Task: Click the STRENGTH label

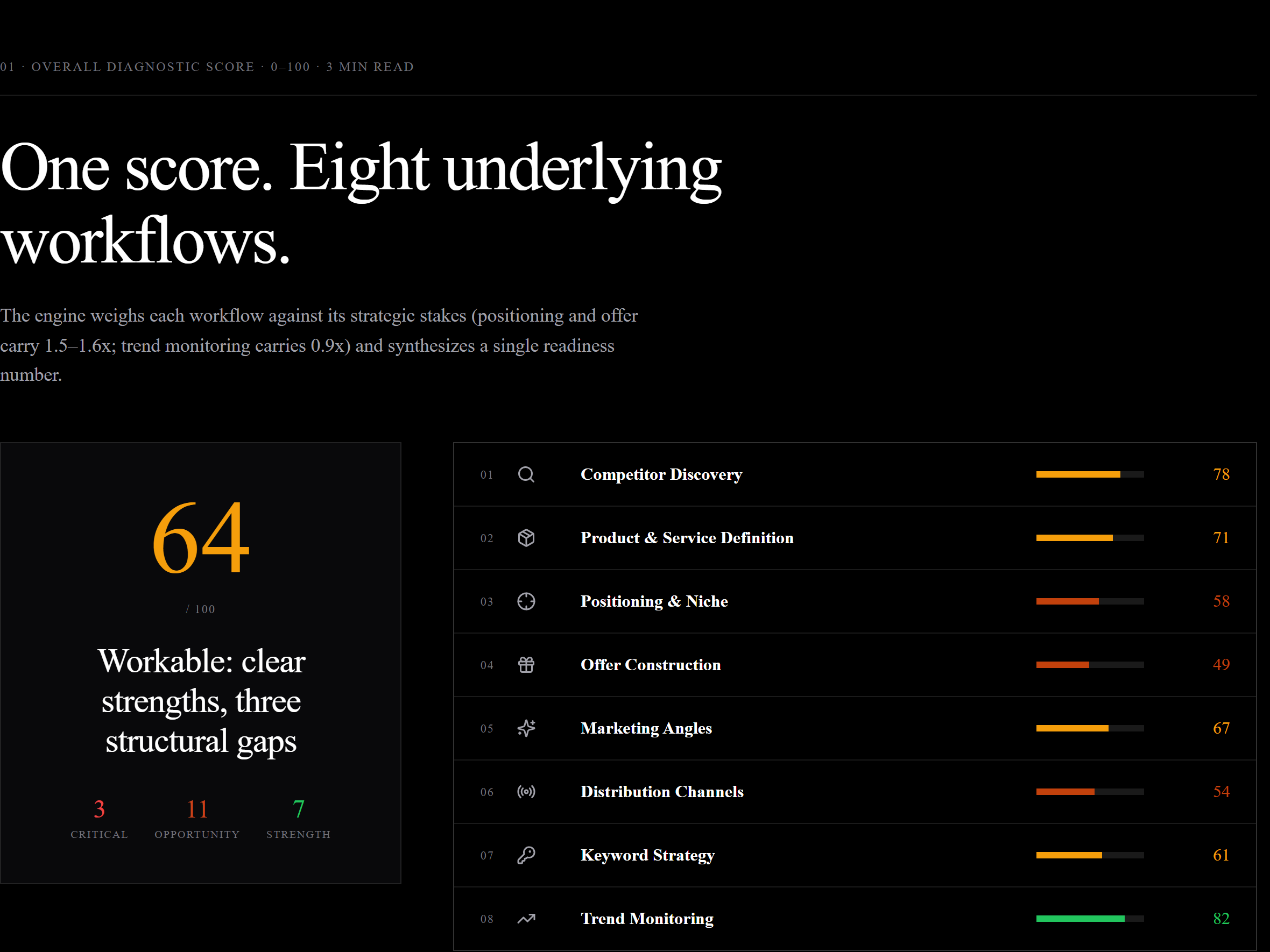Action: pos(299,834)
